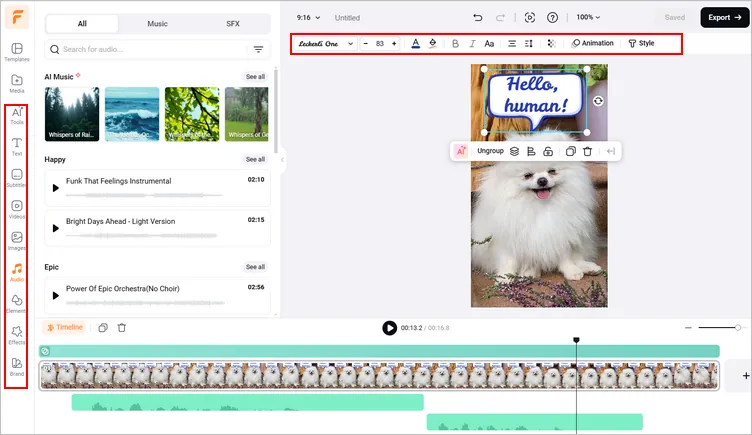The width and height of the screenshot is (752, 435).
Task: Click the Export button
Action: [724, 17]
